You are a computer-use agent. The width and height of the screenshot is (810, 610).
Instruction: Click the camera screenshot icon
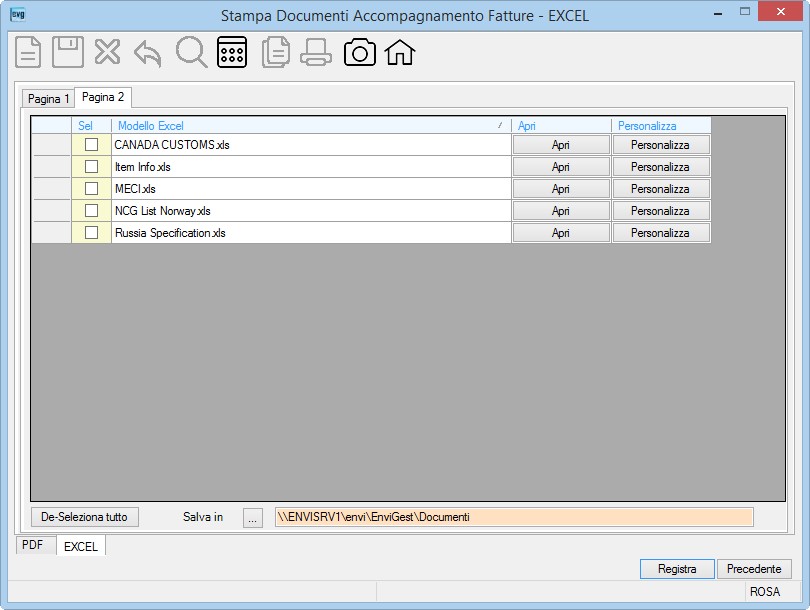pyautogui.click(x=360, y=52)
